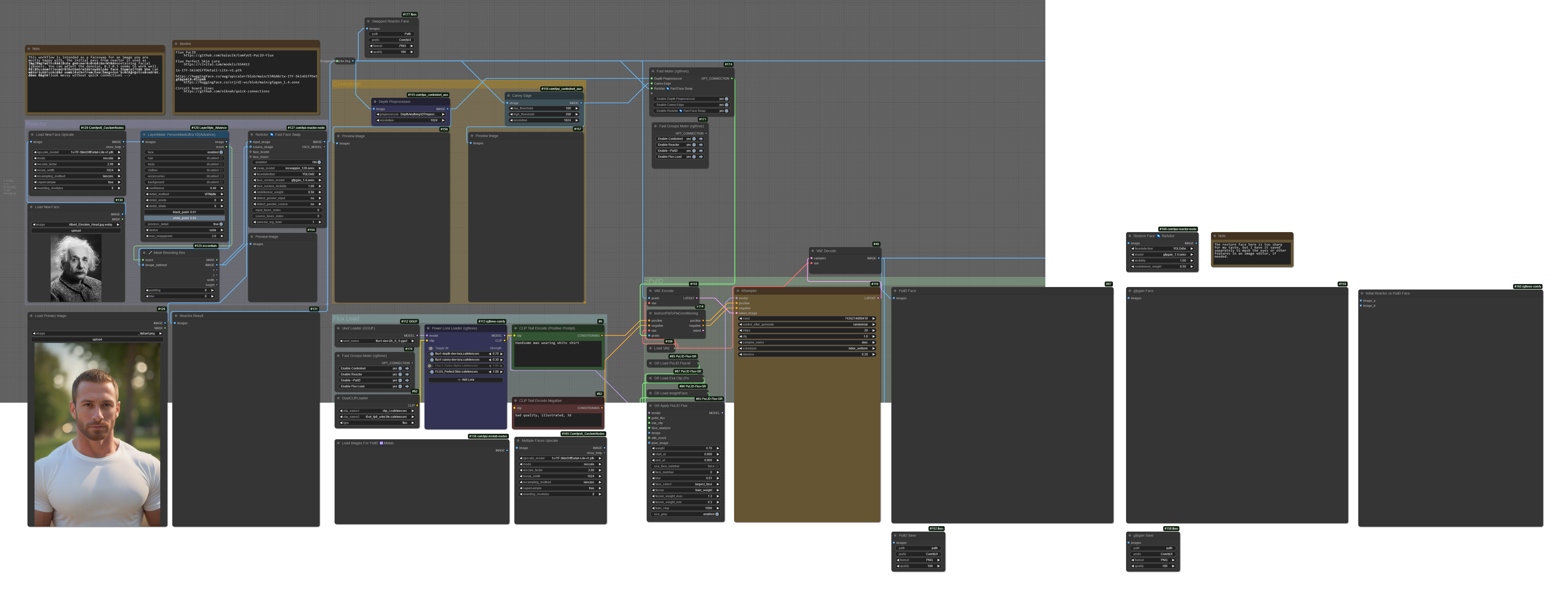The image size is (1568, 604).
Task: Open clip_name1 dropdown in DualCLIPLoader
Action: [377, 411]
